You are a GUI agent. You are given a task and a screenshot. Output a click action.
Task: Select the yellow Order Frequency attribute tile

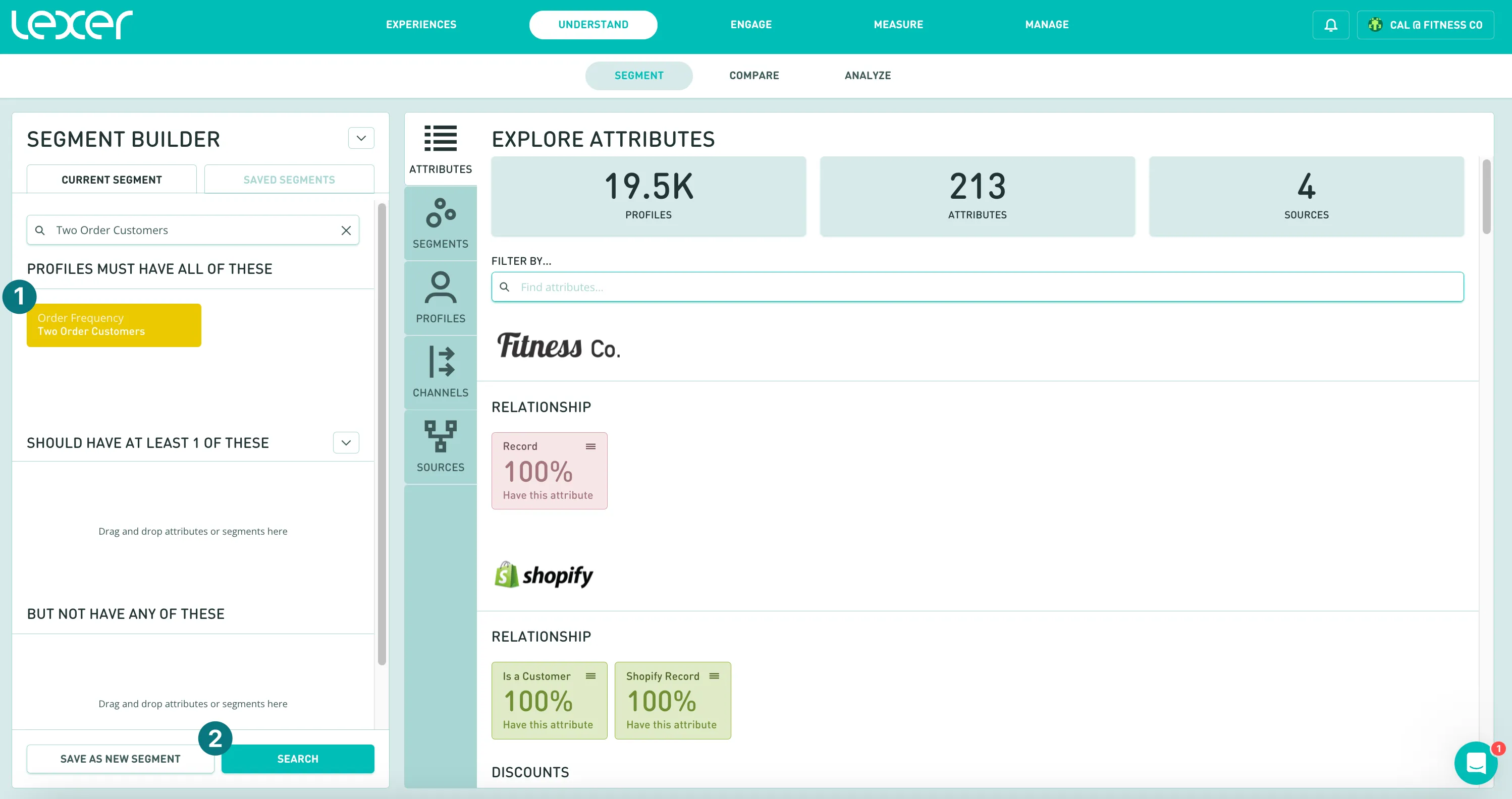point(114,325)
